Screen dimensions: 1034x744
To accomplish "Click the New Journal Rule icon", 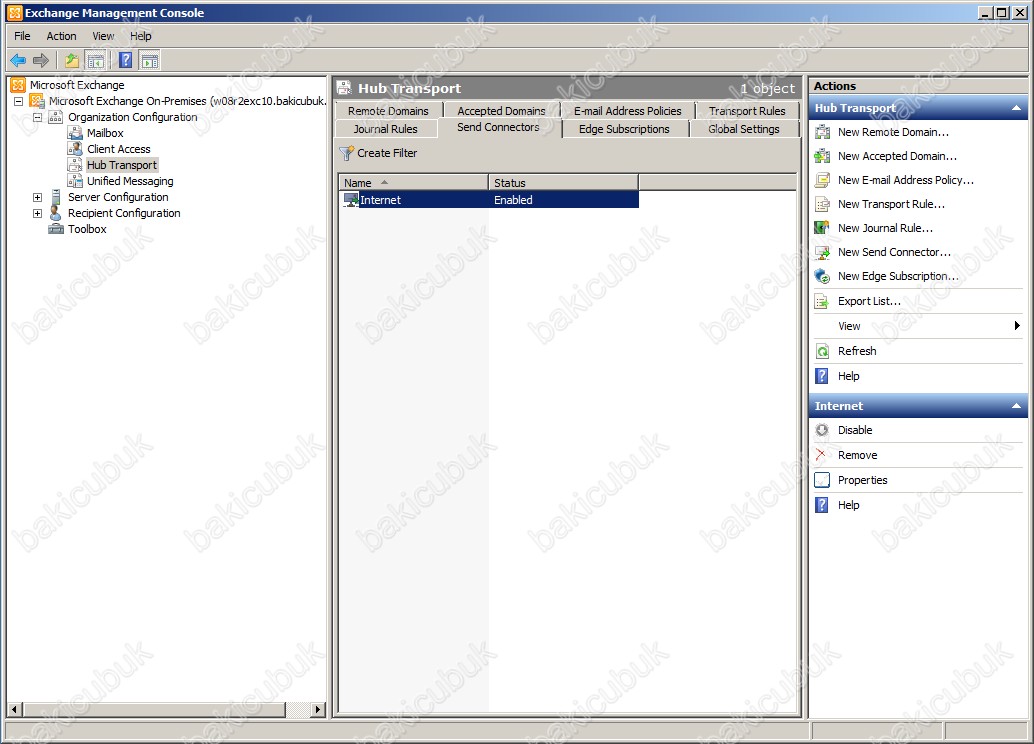I will [822, 228].
